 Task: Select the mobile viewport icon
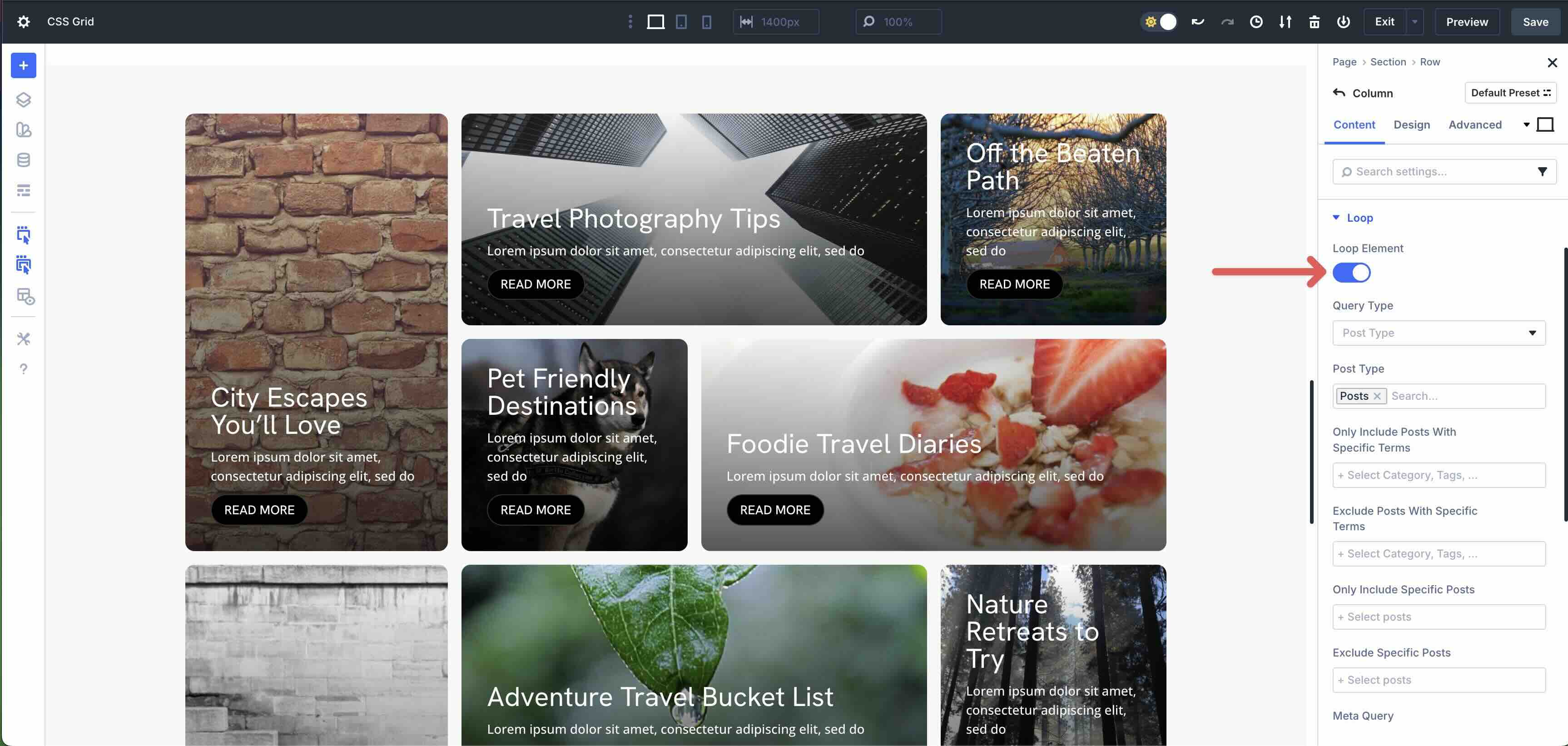tap(706, 21)
